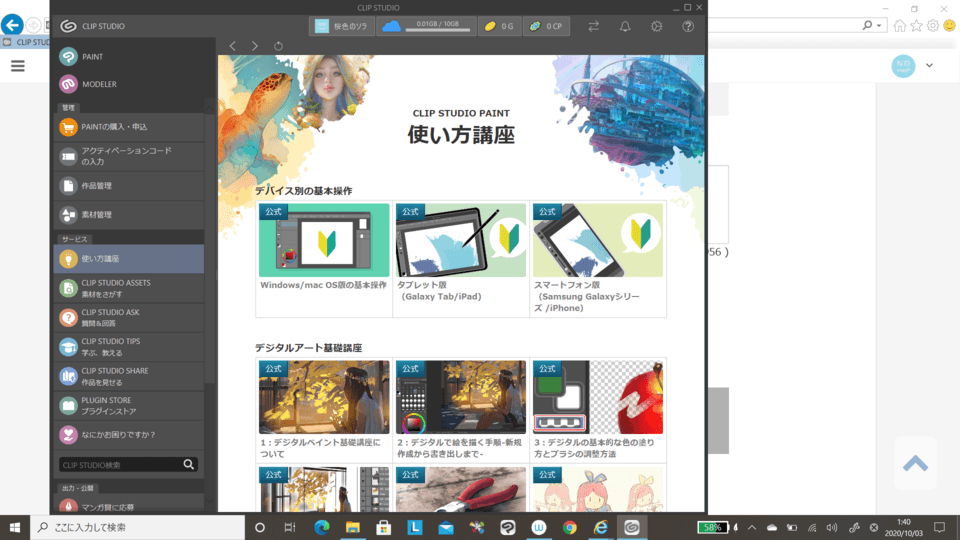Click the CLIP STUDIO logo in header
Screen dimensions: 960x540
pos(92,26)
